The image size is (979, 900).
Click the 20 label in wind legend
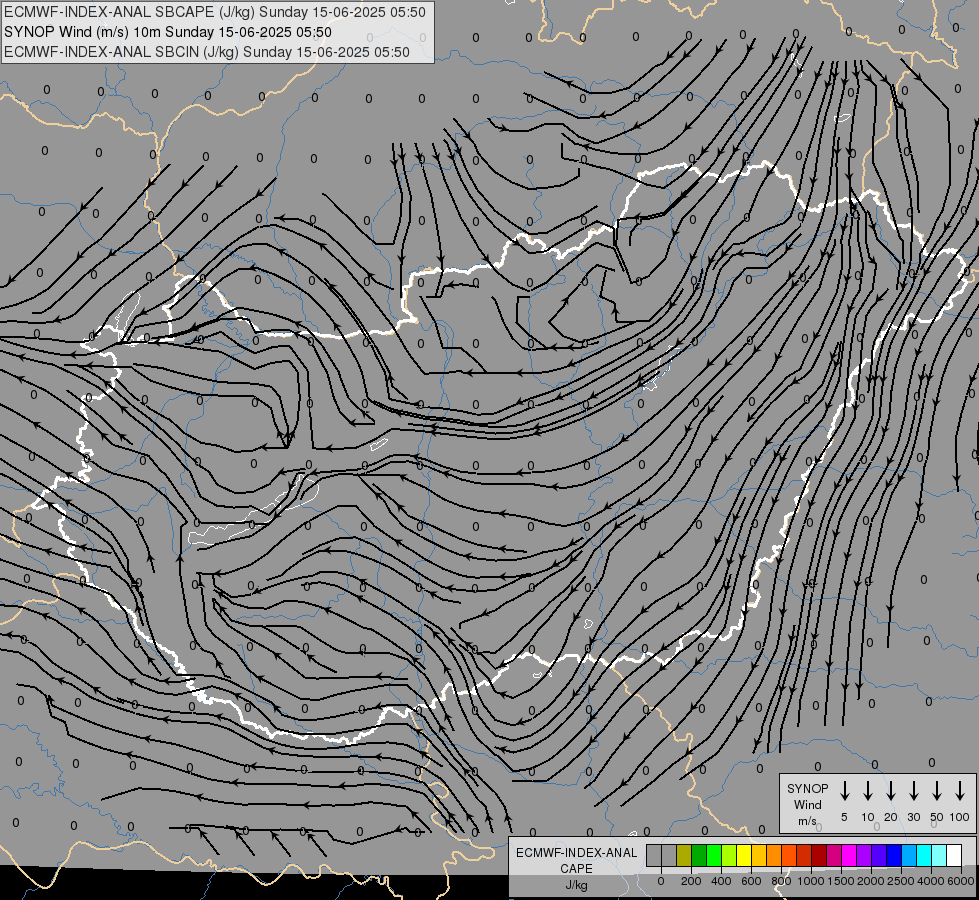(x=890, y=817)
